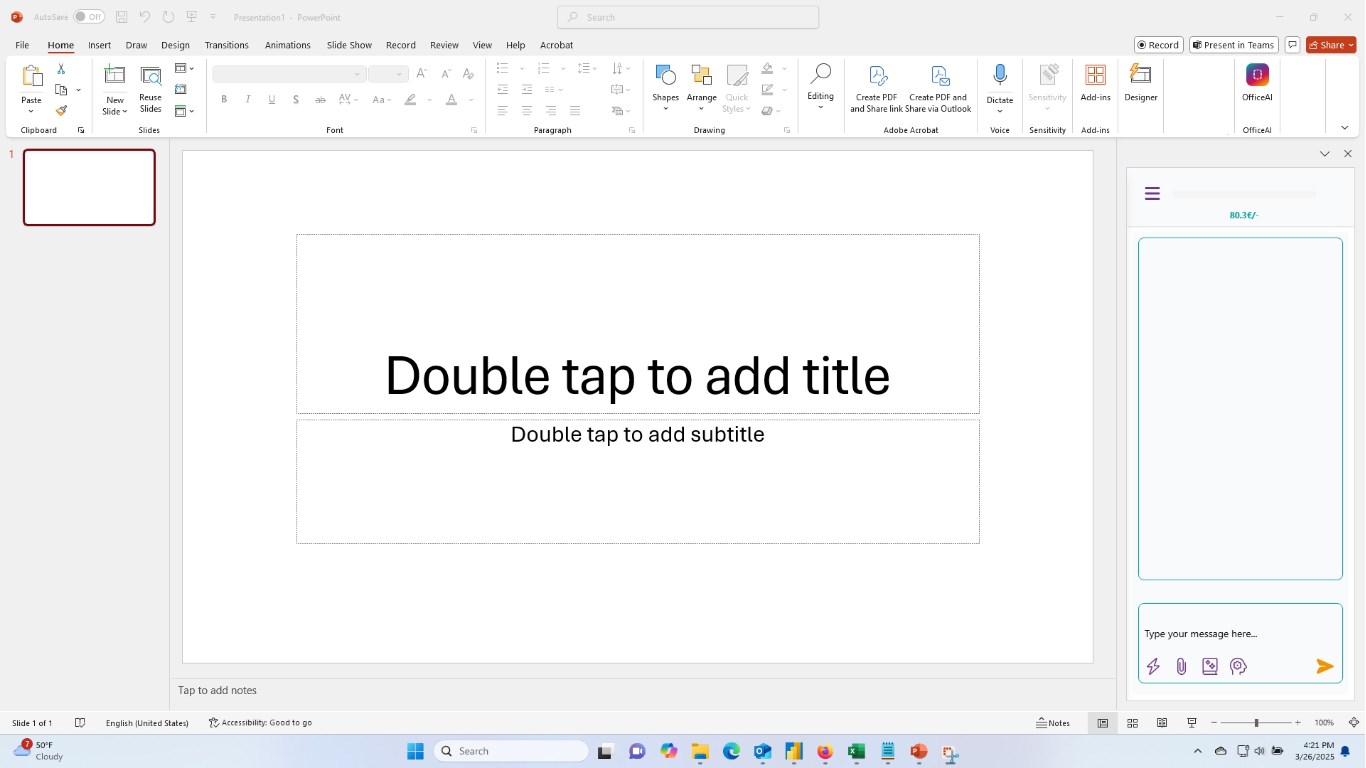Screen dimensions: 1366x768
Task: Click the lightning bolt icon in chat box
Action: tap(1153, 666)
